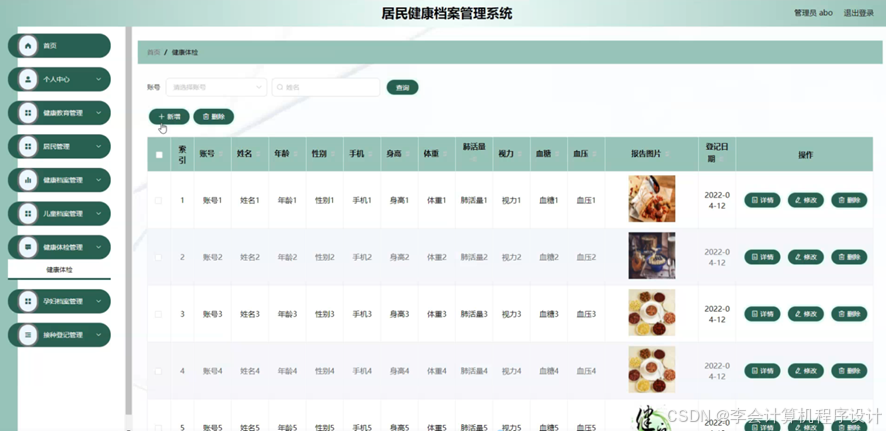Click the grid icon beside 居民管理

click(28, 146)
